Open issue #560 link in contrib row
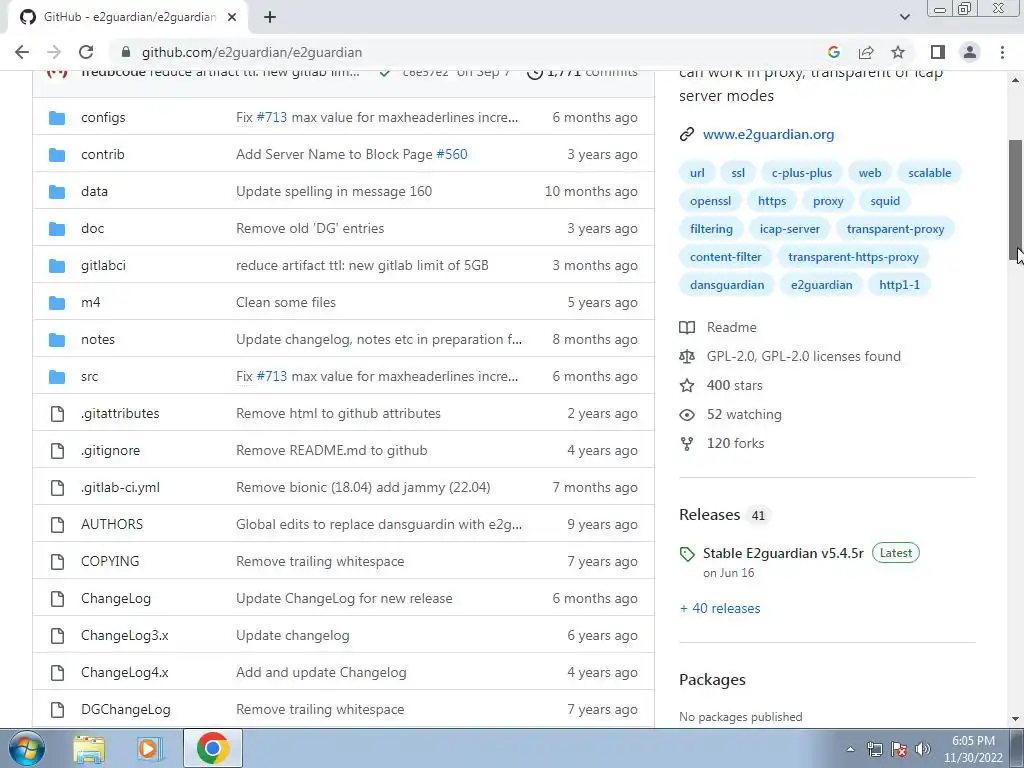The width and height of the screenshot is (1024, 768). [x=452, y=154]
